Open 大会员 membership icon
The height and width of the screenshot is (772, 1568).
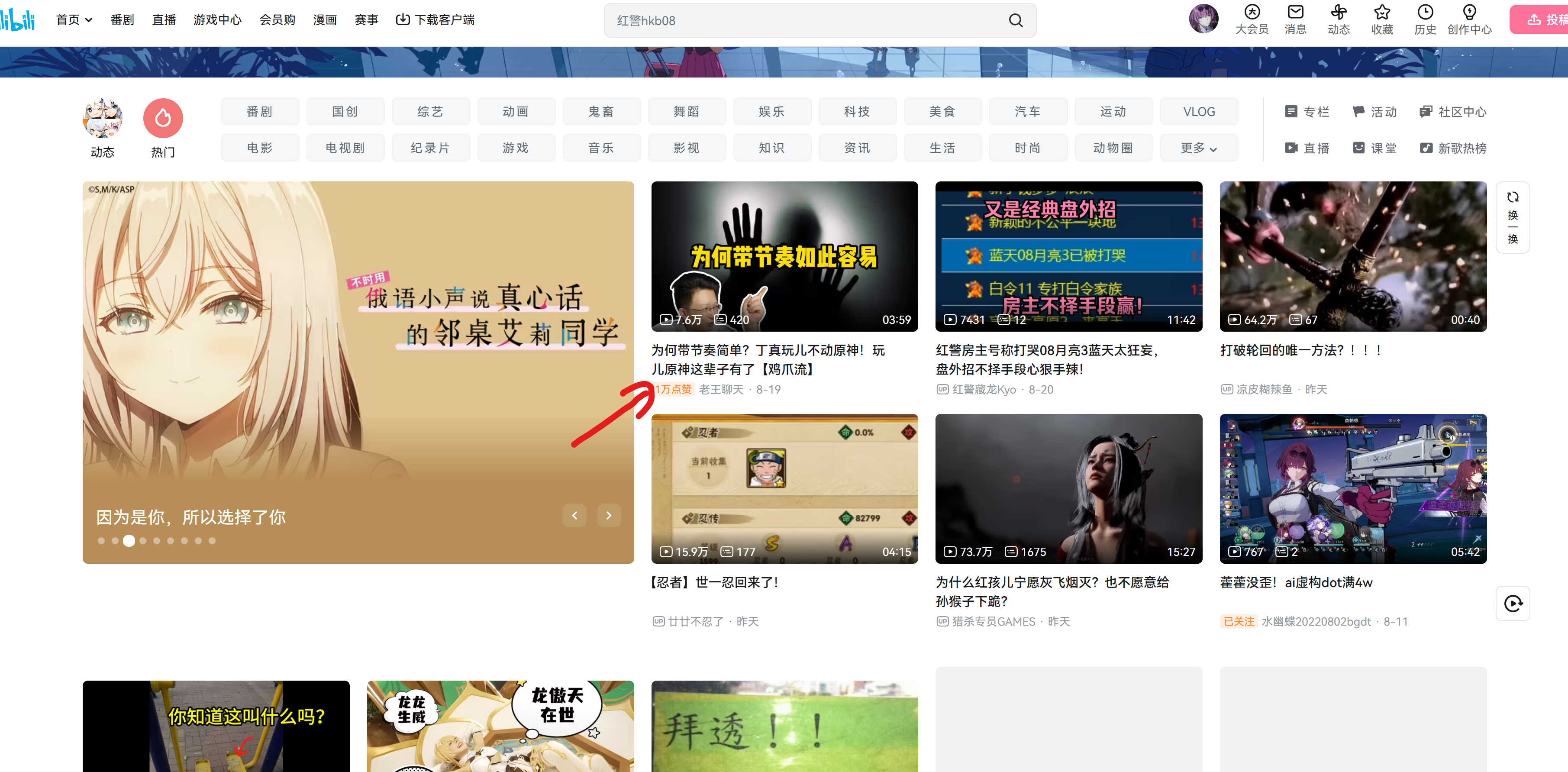1252,20
